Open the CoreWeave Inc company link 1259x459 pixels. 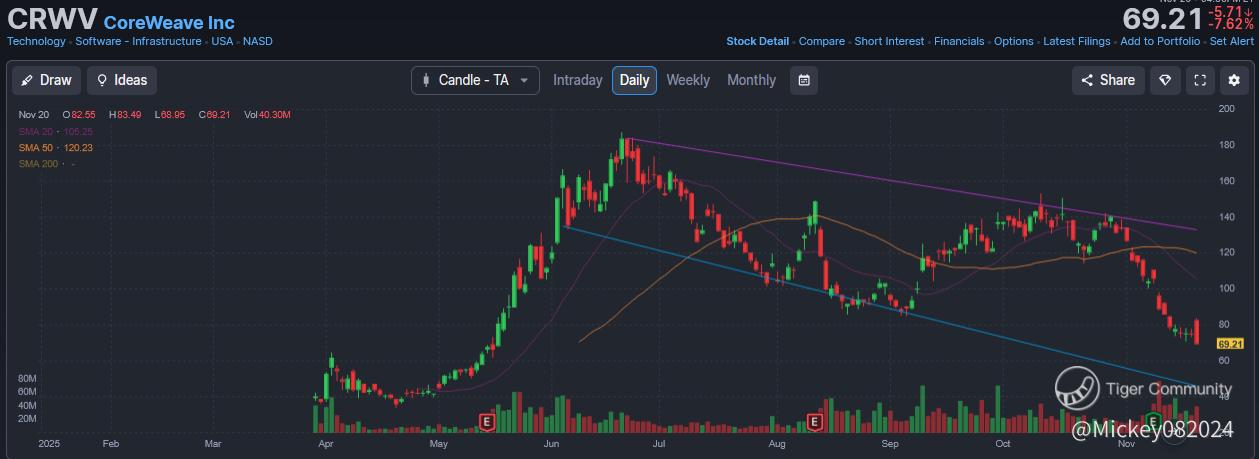(x=169, y=22)
